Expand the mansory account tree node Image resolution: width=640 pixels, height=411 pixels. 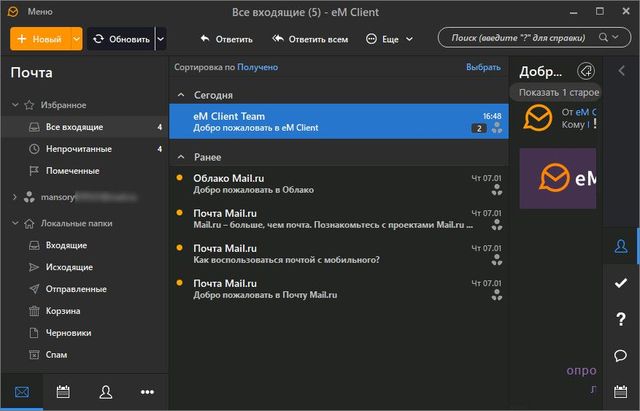coord(14,197)
